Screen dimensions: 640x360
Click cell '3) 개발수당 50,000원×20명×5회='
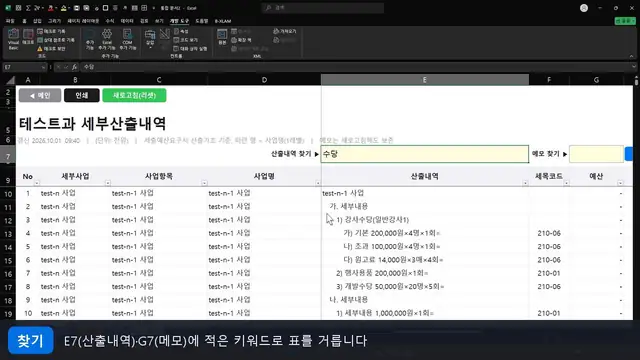424,287
